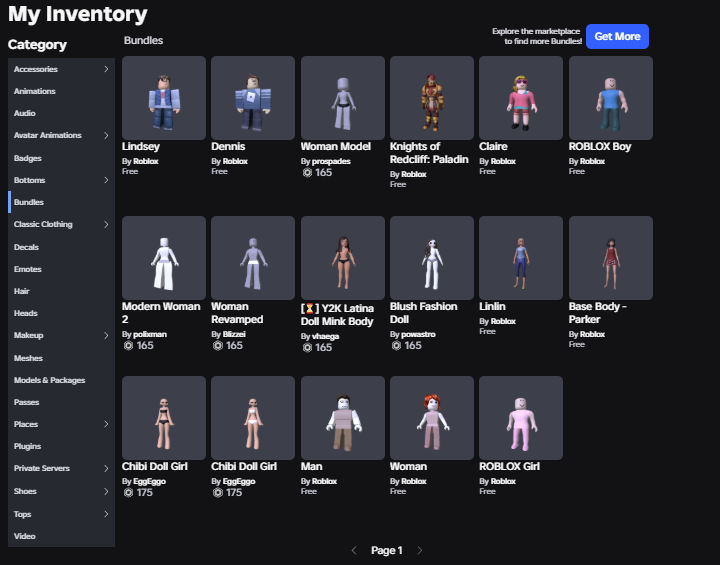Open the ROBLOX Boy thumbnail

click(611, 98)
